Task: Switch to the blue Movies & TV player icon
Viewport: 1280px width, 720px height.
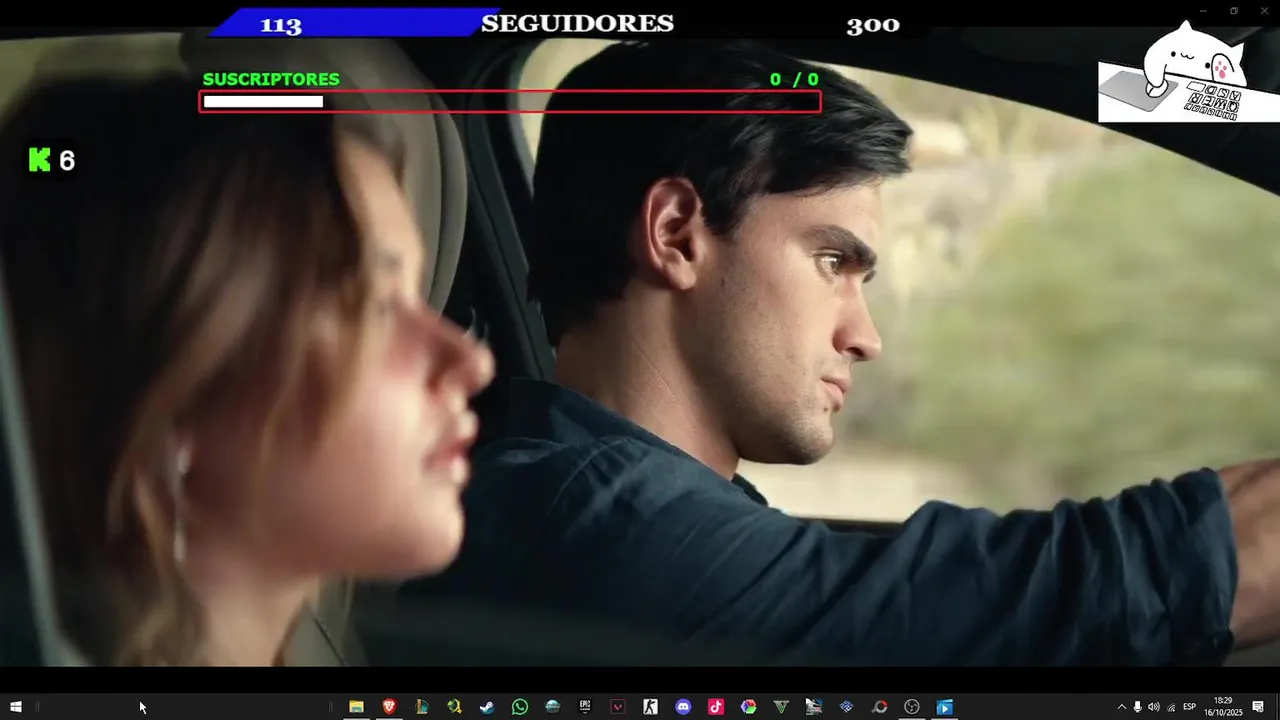Action: [945, 707]
